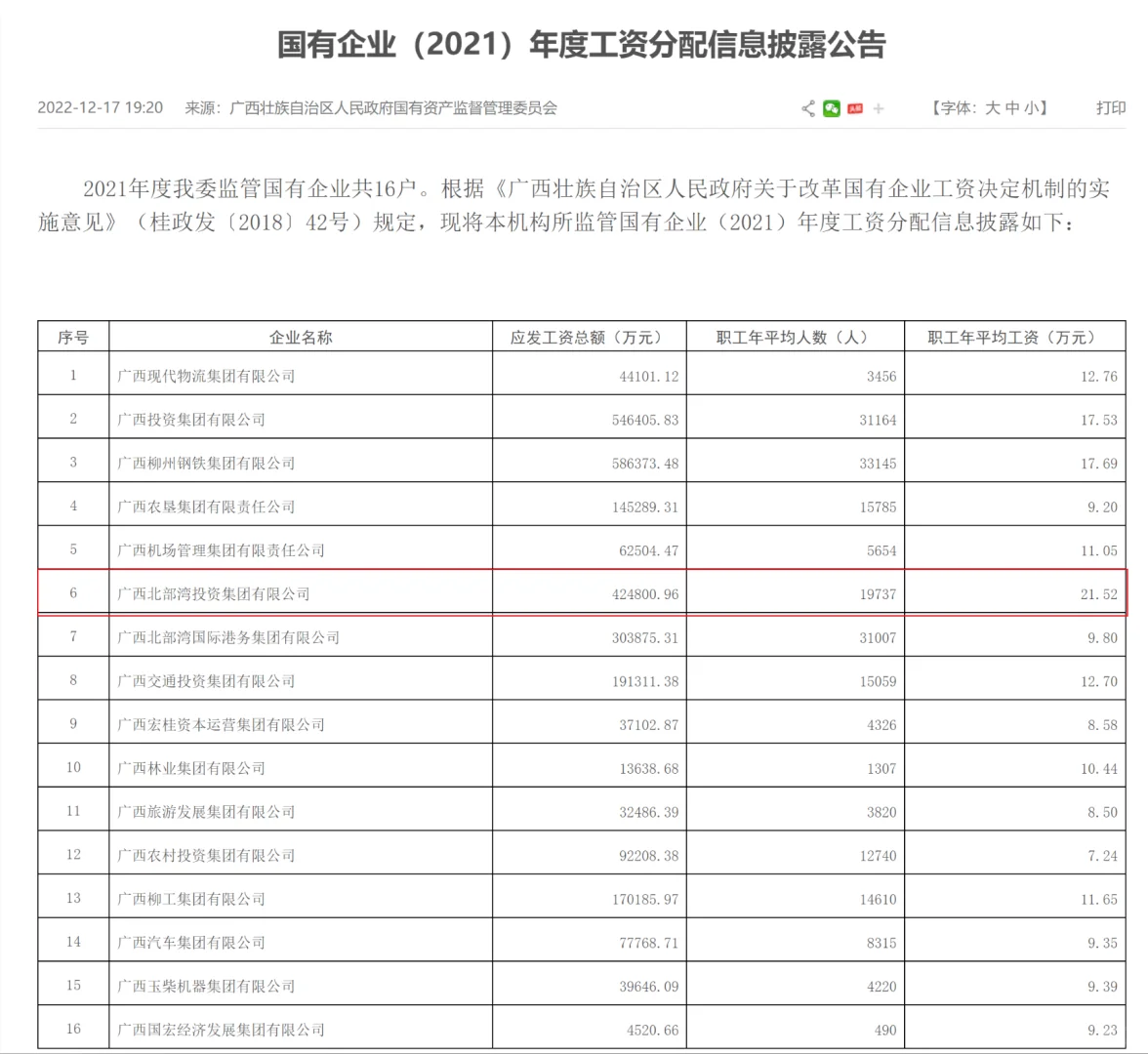Set font size to 中 (medium)
This screenshot has height=1054, width=1148.
(1012, 108)
